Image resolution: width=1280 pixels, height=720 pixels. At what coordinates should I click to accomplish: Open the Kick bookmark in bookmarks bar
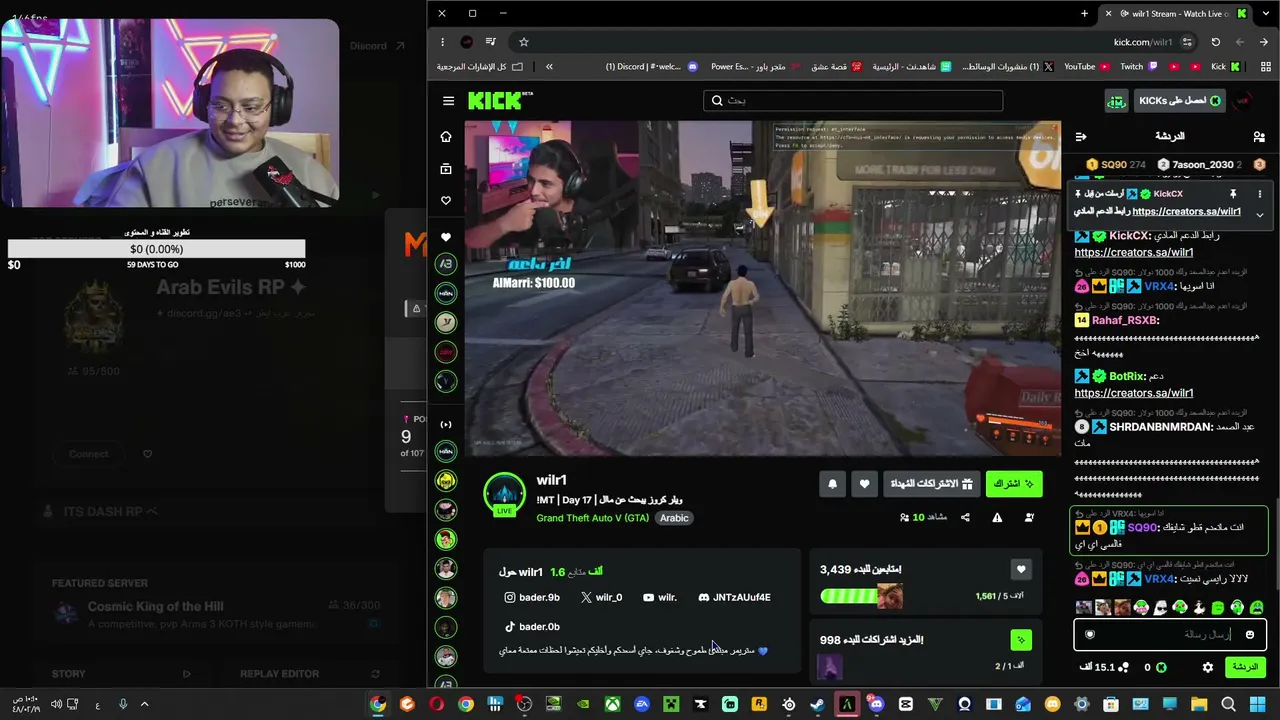click(x=1225, y=67)
